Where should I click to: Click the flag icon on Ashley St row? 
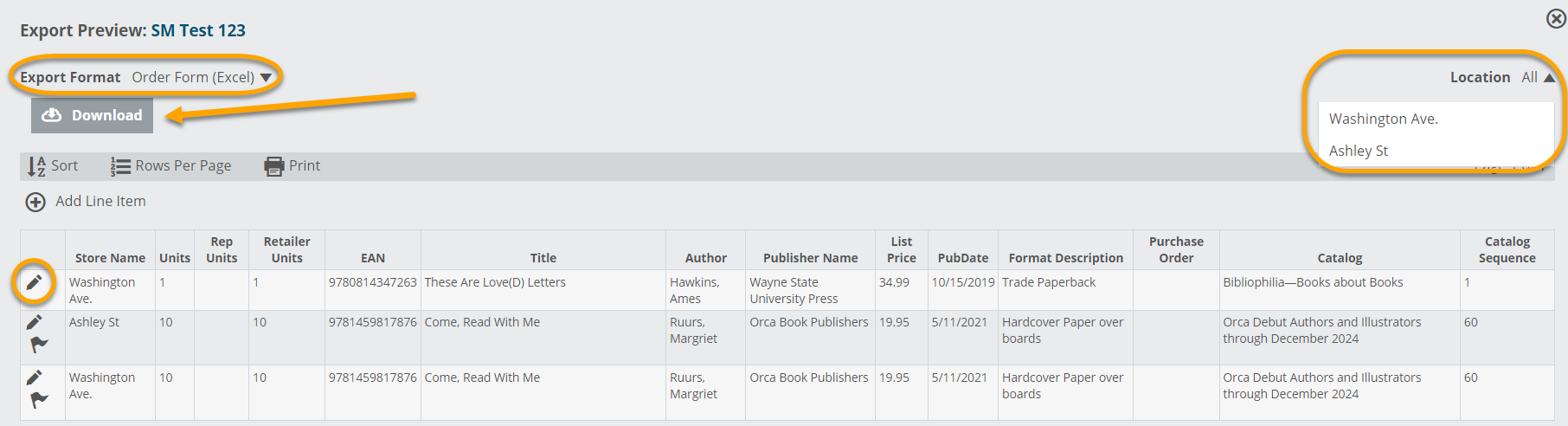39,345
